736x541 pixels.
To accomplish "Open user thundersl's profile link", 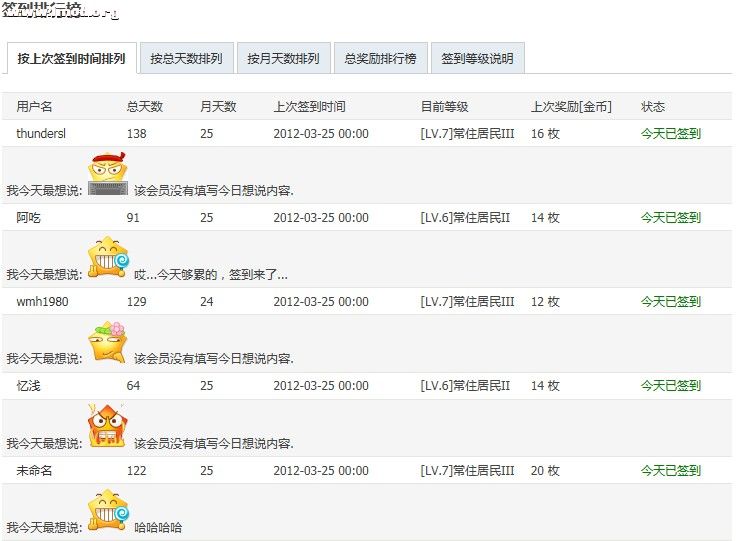I will pos(41,134).
